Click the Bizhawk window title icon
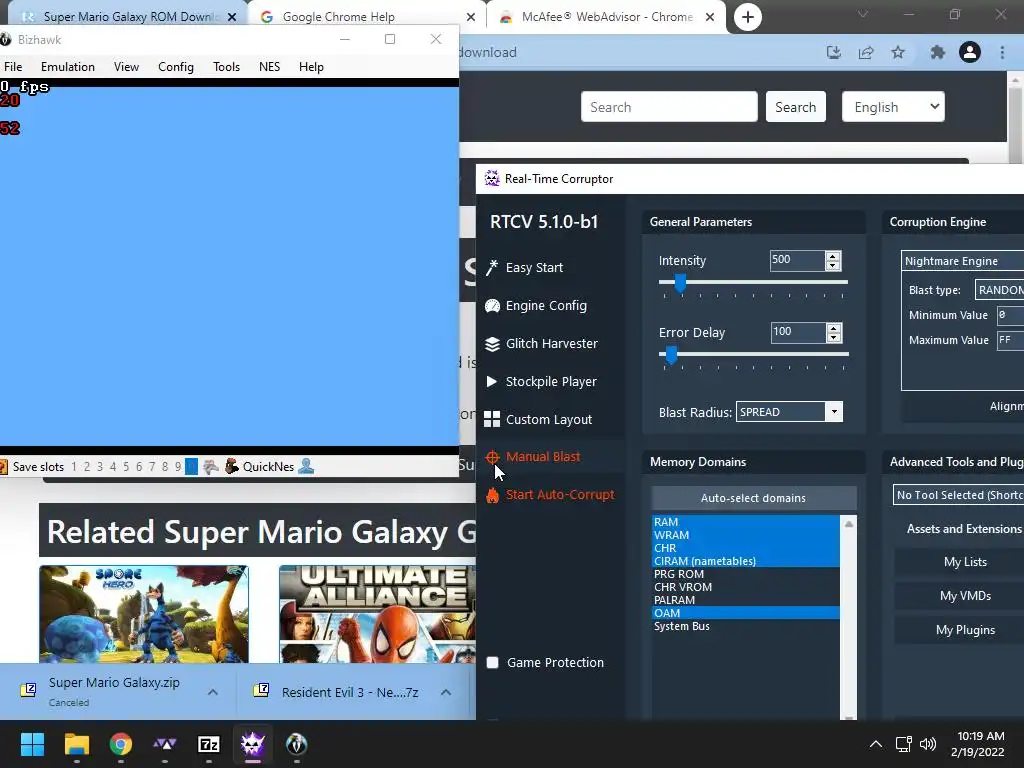The height and width of the screenshot is (768, 1024). [x=6, y=40]
